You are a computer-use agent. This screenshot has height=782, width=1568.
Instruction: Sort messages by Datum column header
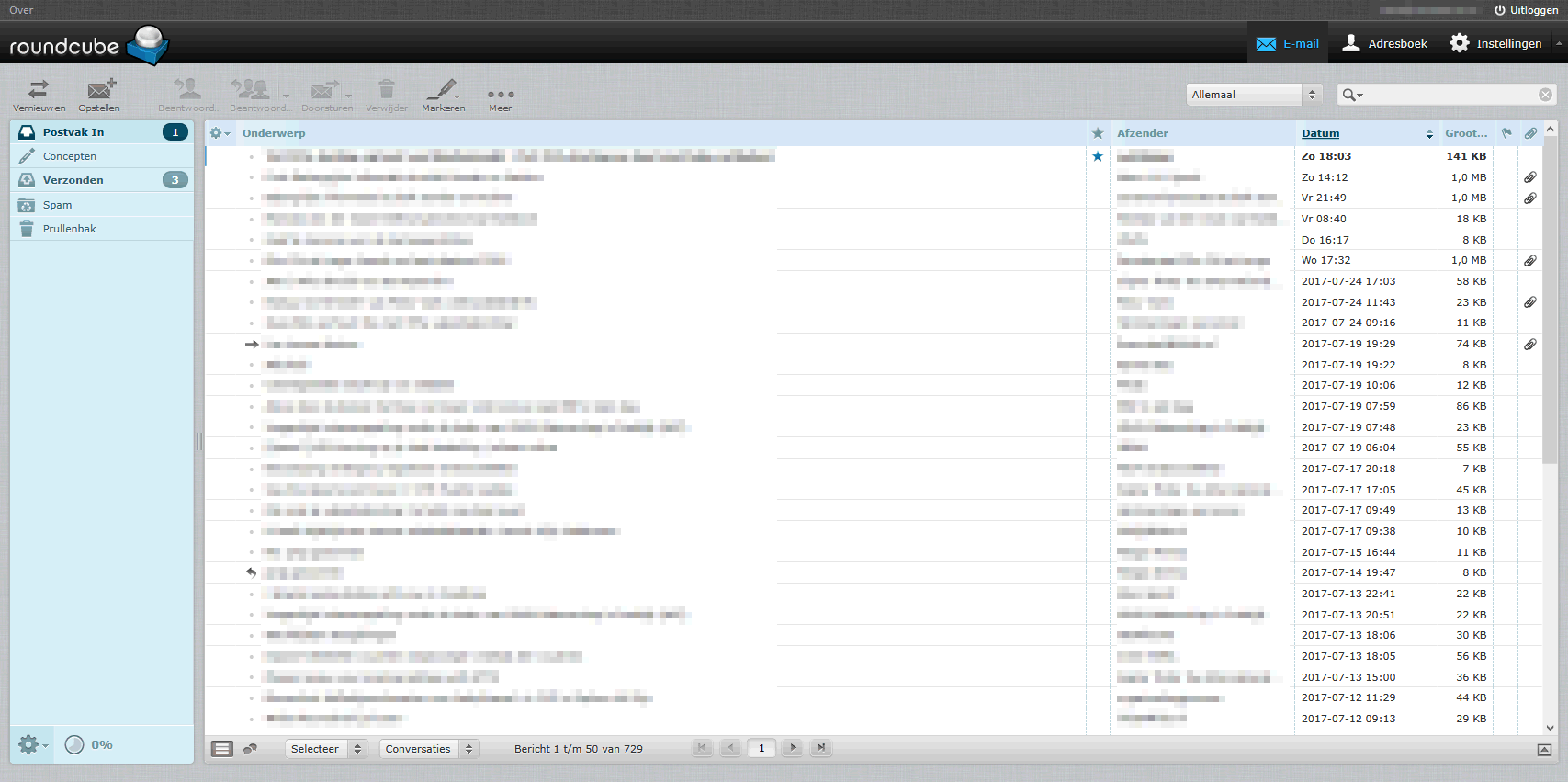click(1320, 133)
